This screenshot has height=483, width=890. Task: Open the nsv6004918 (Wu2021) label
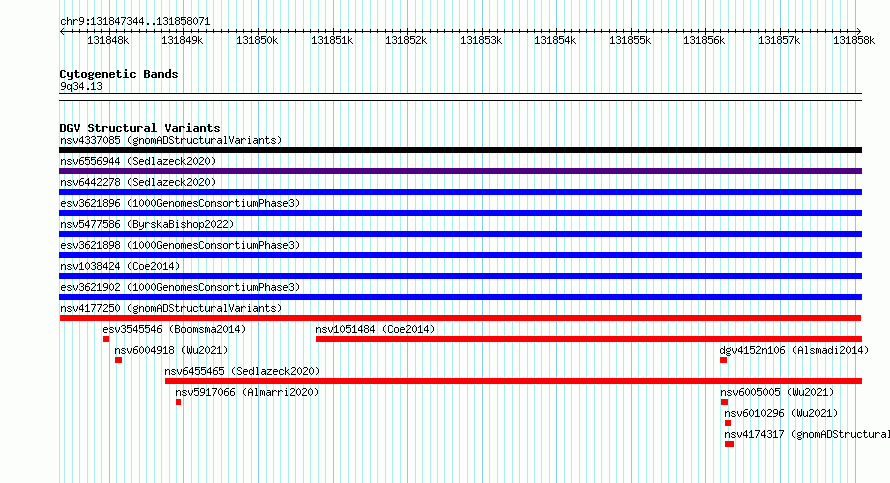tap(171, 350)
